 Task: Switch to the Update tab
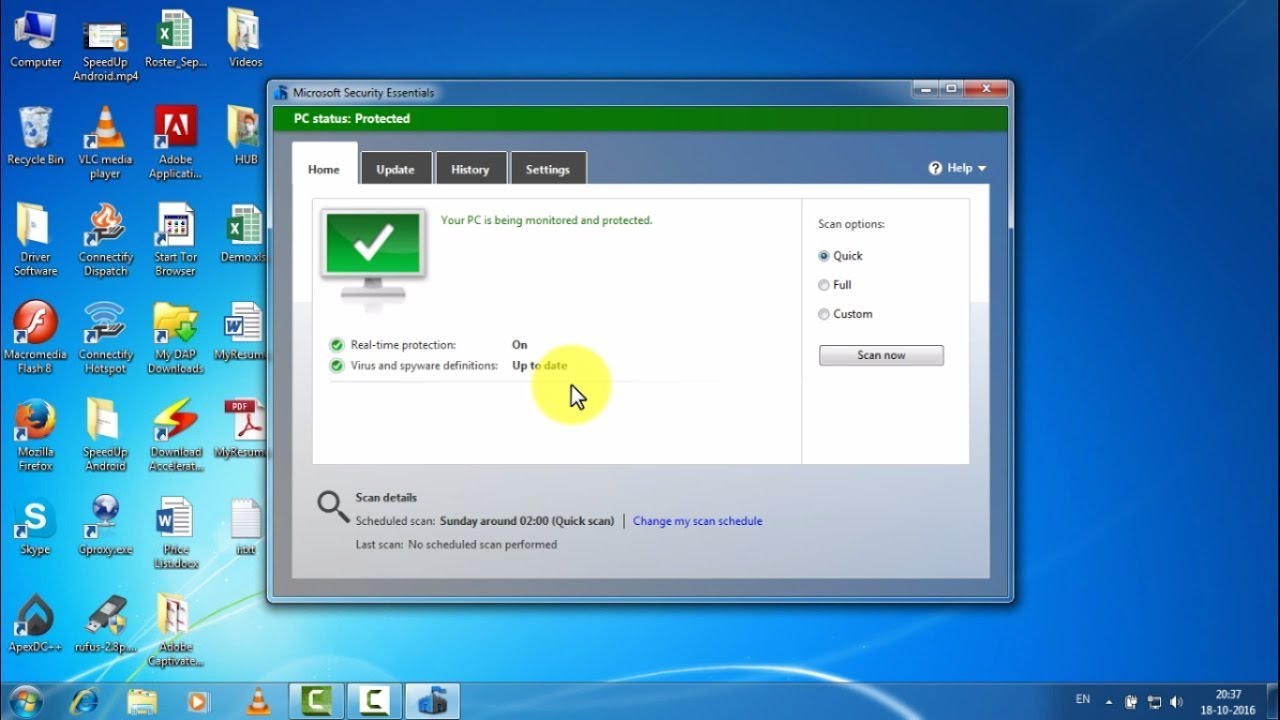click(395, 169)
